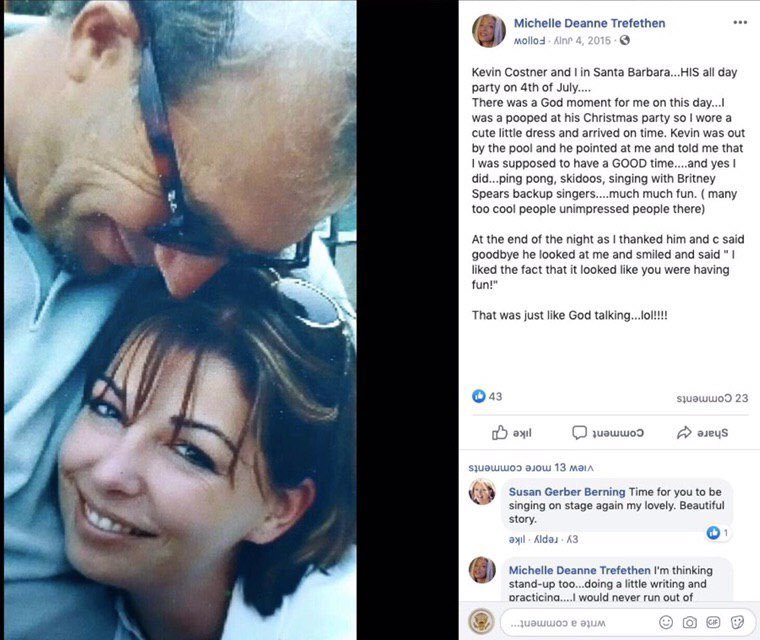760x640 pixels.
Task: Open the 23 Comments count link
Action: pyautogui.click(x=712, y=398)
